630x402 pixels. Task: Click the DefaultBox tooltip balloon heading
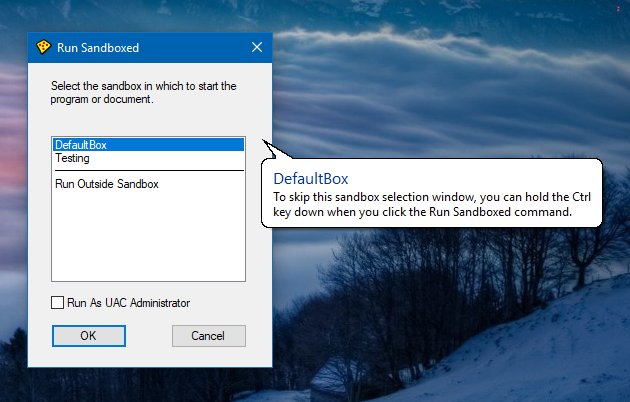point(311,179)
